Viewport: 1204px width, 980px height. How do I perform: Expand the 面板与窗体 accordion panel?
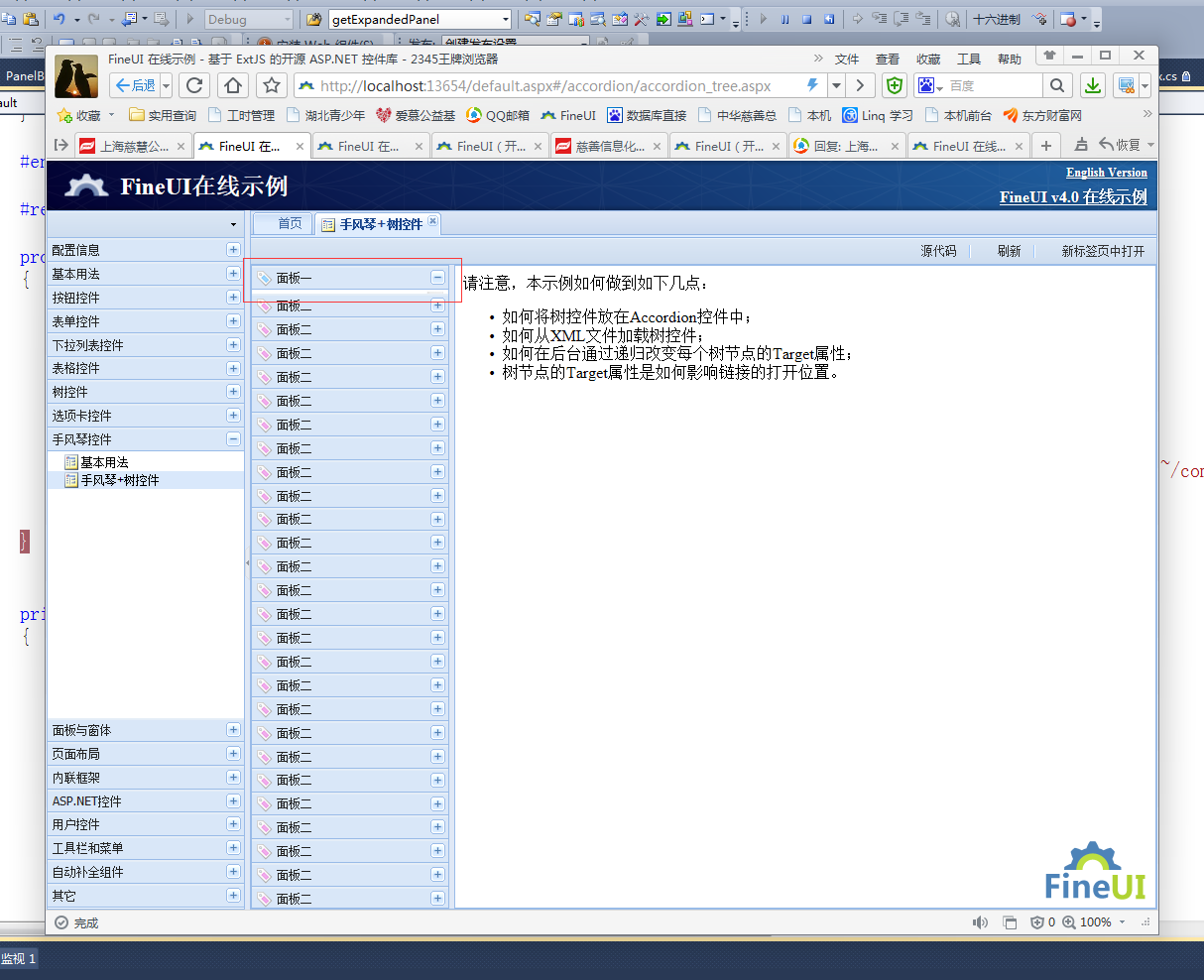[233, 730]
